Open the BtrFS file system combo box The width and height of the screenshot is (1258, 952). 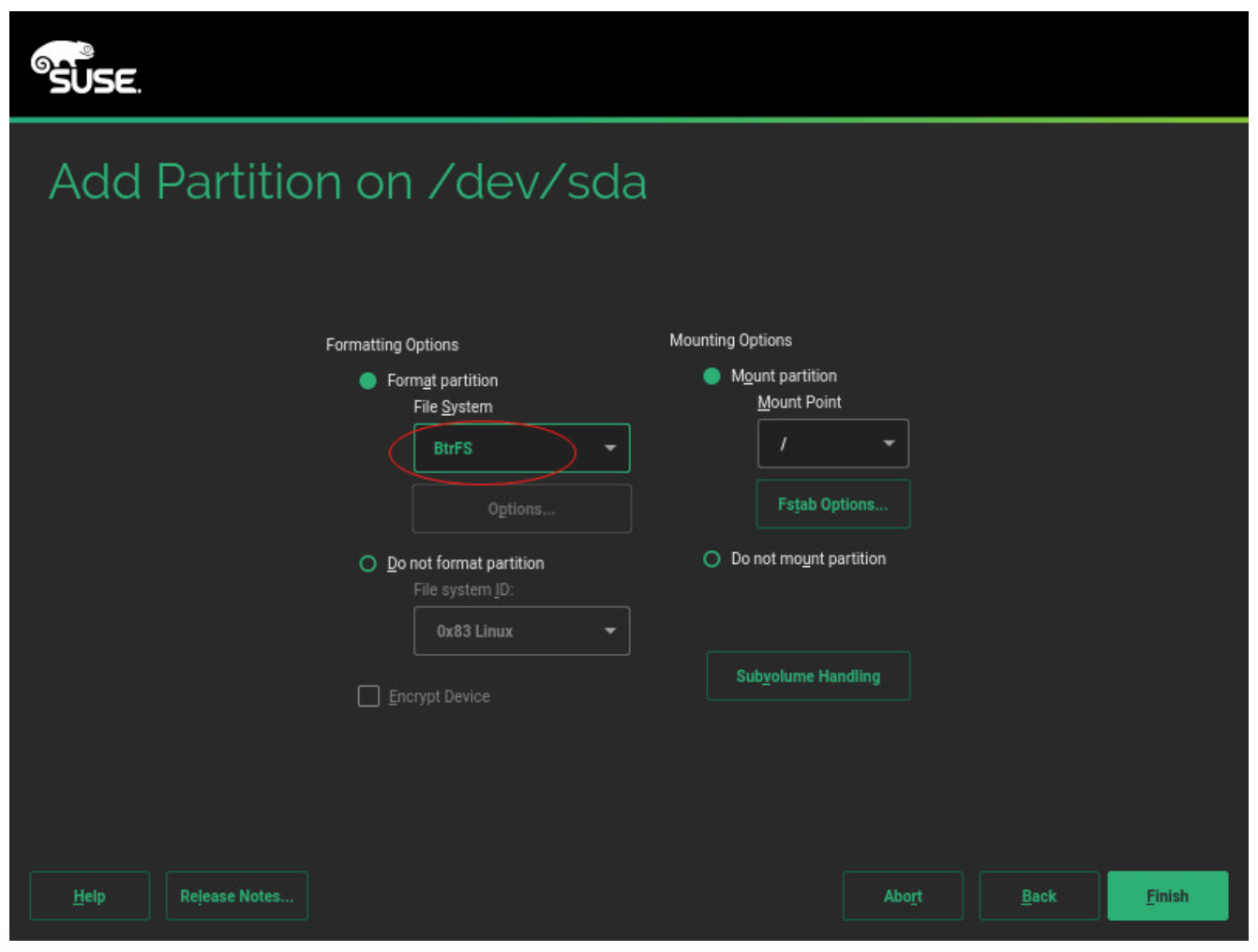coord(506,448)
